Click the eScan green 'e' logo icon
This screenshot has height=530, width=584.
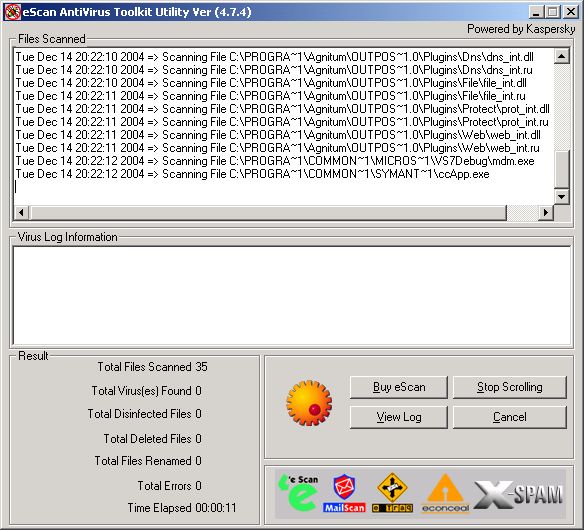point(298,493)
